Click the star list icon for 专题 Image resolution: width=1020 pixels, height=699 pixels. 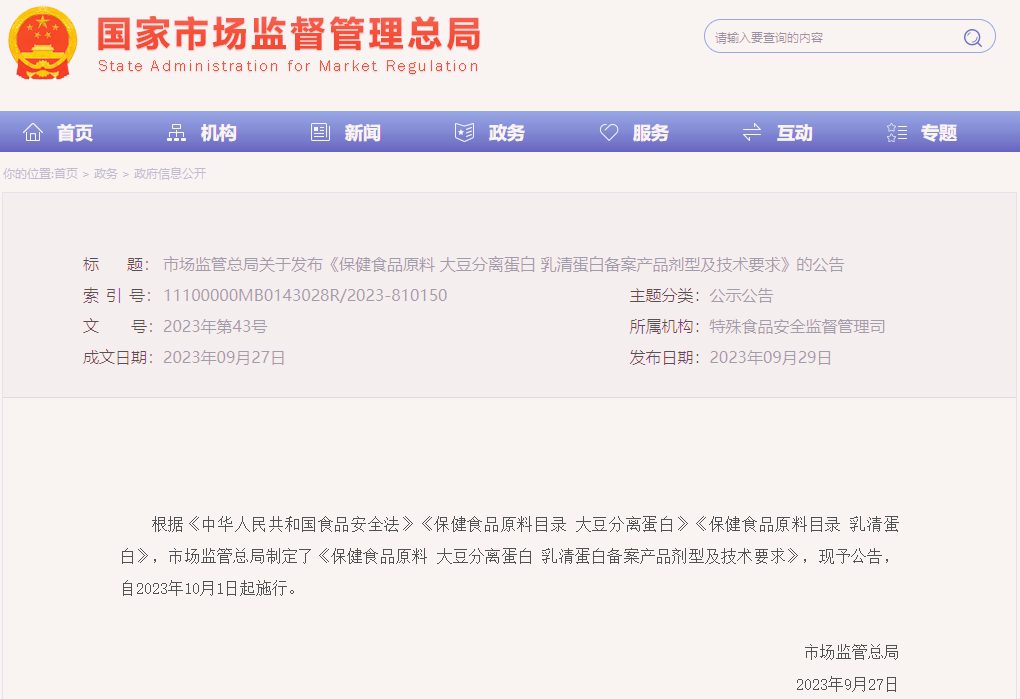coord(896,132)
